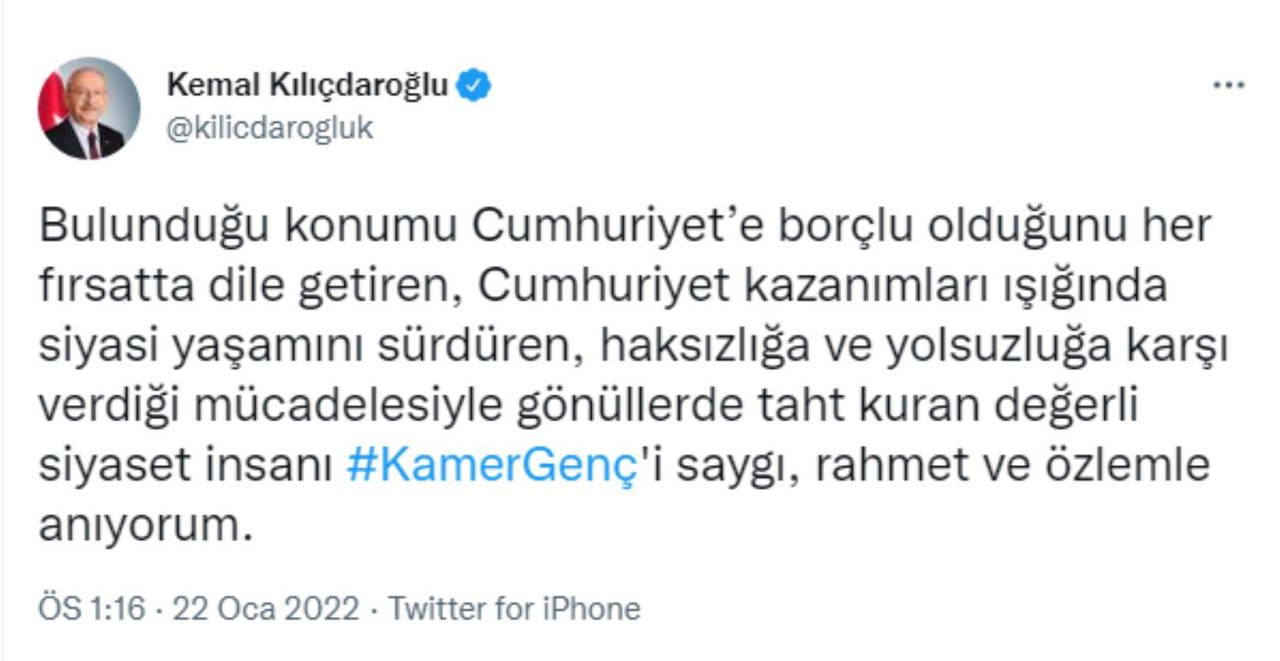This screenshot has height=661, width=1280.
Task: Click the final word "anıyorum."
Action: coord(141,526)
